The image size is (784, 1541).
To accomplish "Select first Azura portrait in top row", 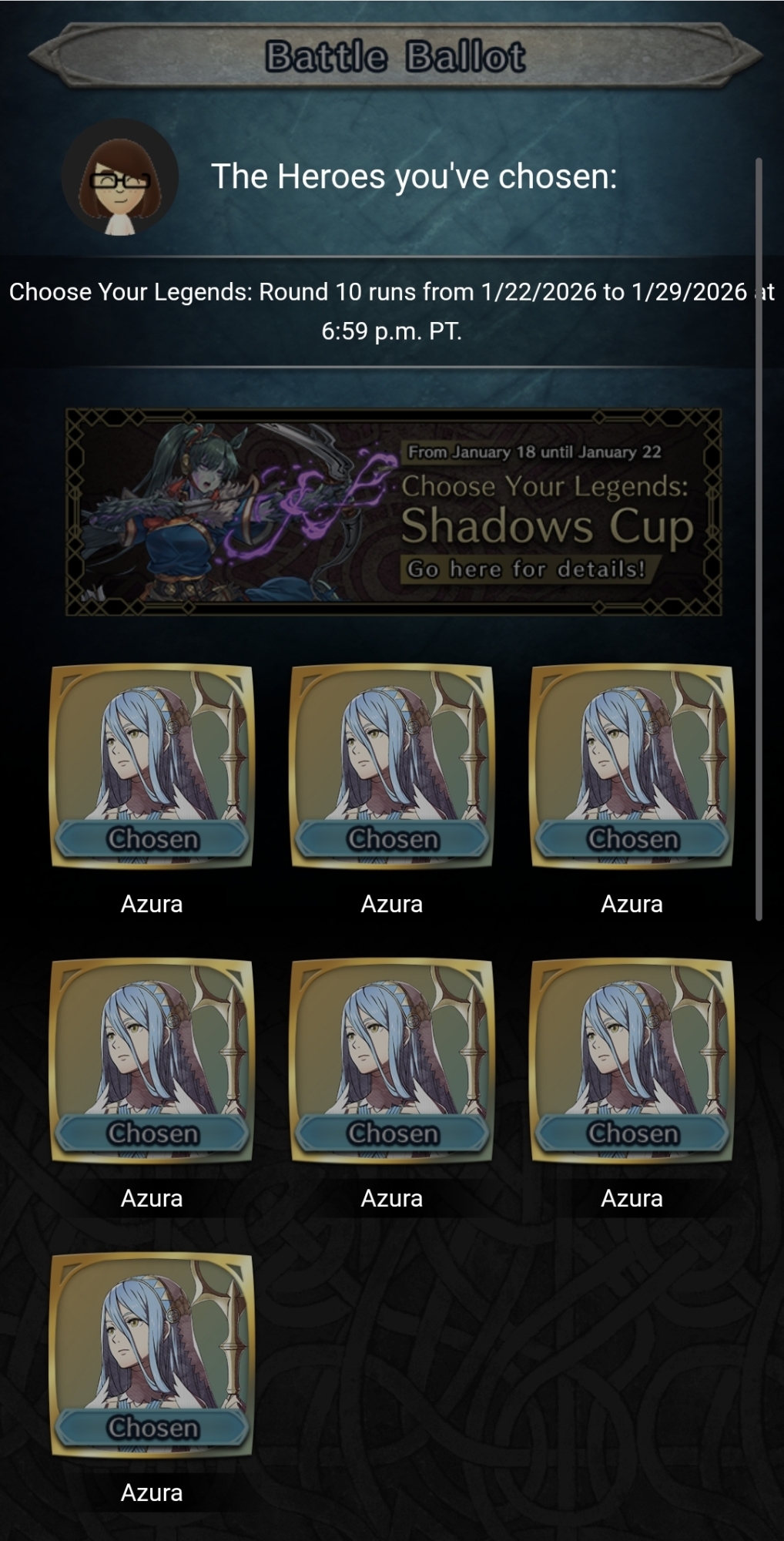I will click(152, 766).
